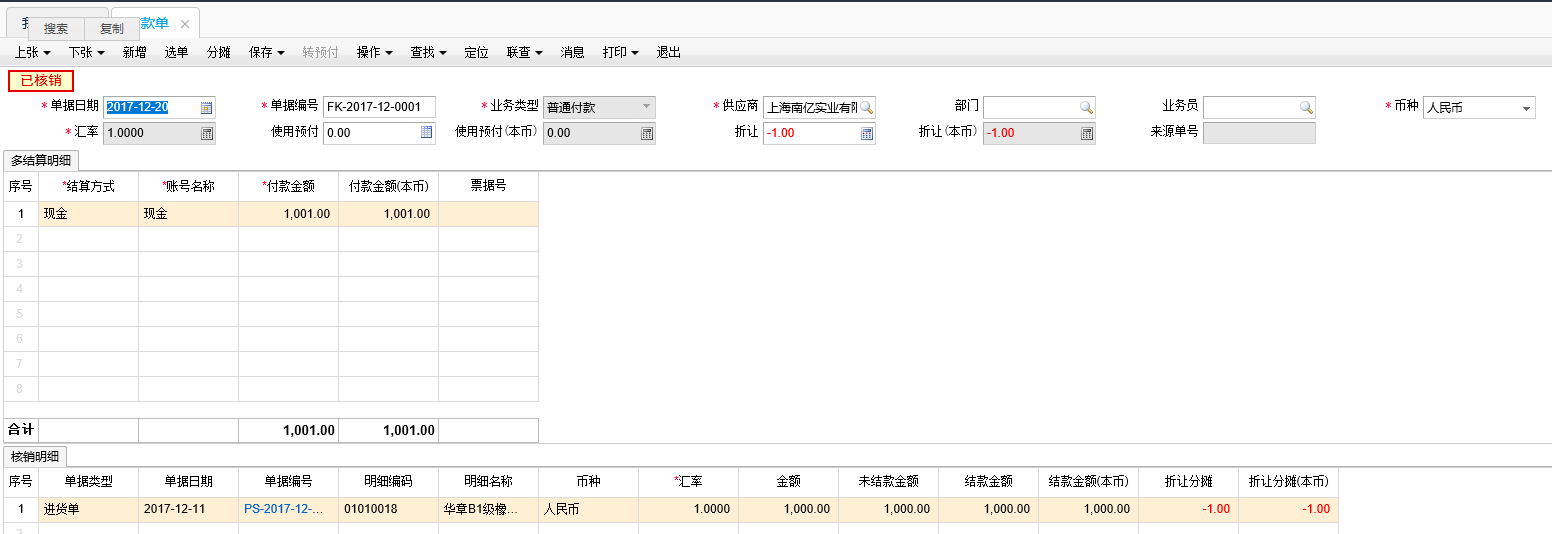Open the 业务类型 dropdown

(646, 107)
